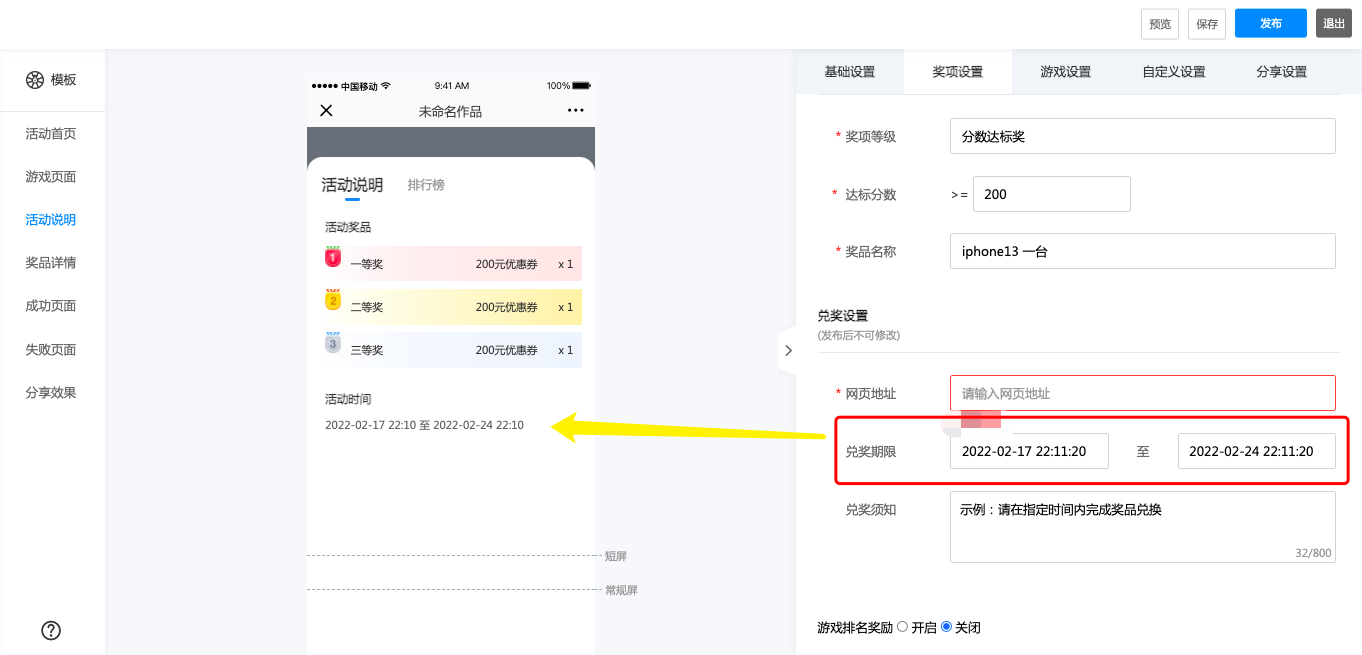Open the redemption end date picker
The width and height of the screenshot is (1362, 655).
click(1256, 451)
